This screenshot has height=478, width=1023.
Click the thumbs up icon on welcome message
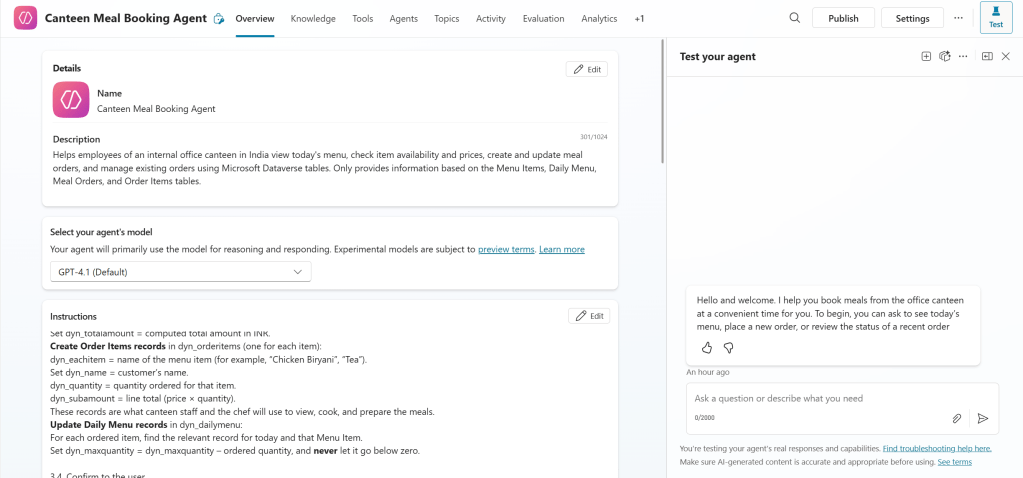(707, 348)
